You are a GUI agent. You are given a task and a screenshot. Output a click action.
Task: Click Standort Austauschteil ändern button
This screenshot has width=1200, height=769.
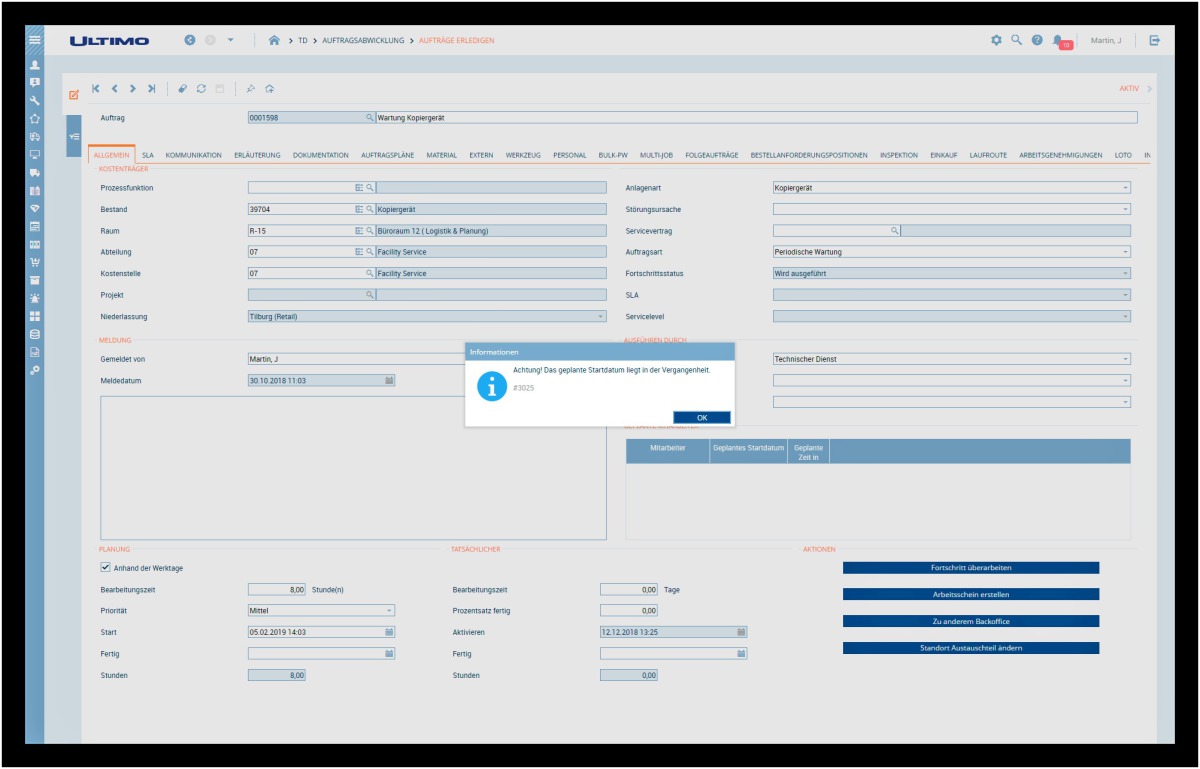tap(971, 648)
